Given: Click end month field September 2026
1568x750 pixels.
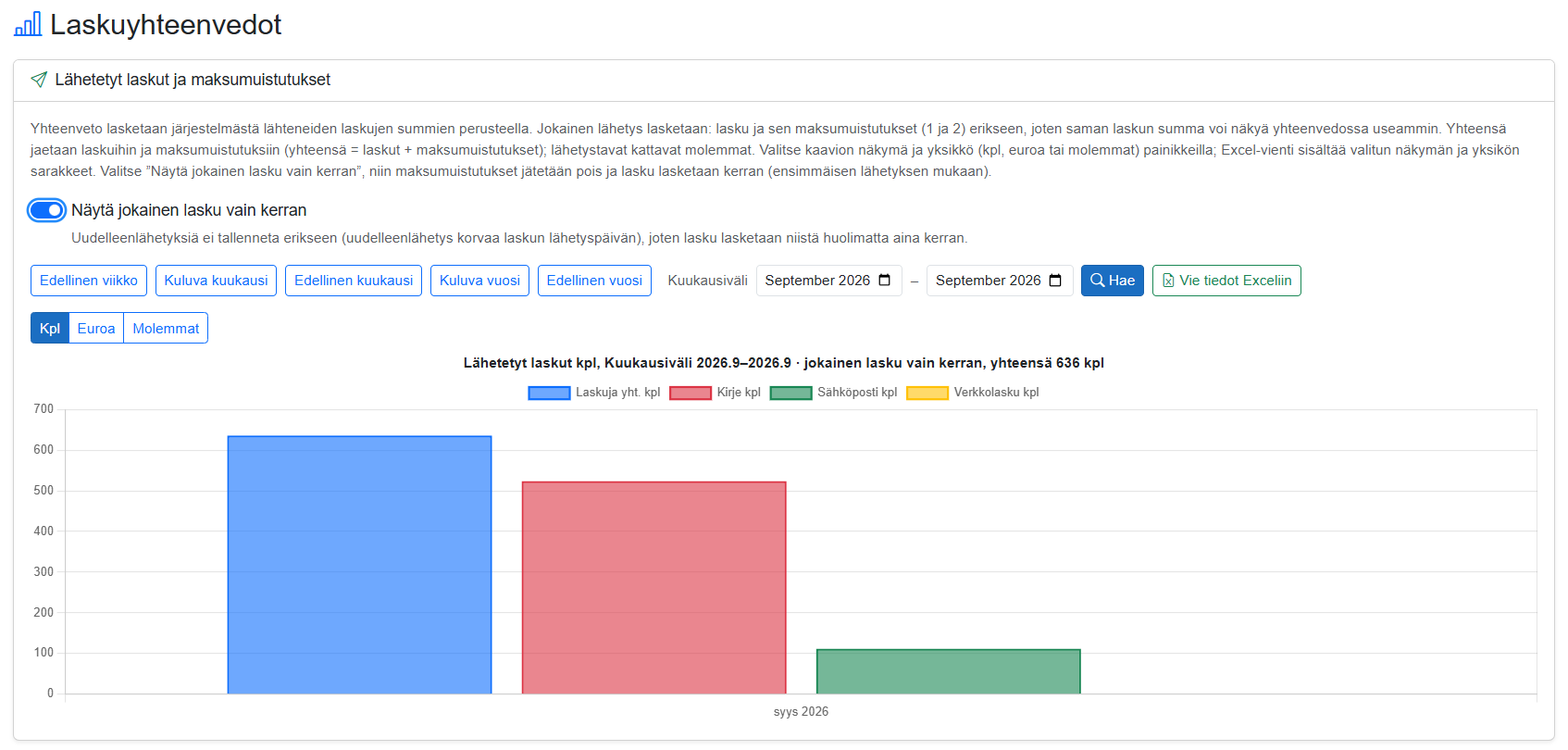Looking at the screenshot, I should [x=1000, y=281].
